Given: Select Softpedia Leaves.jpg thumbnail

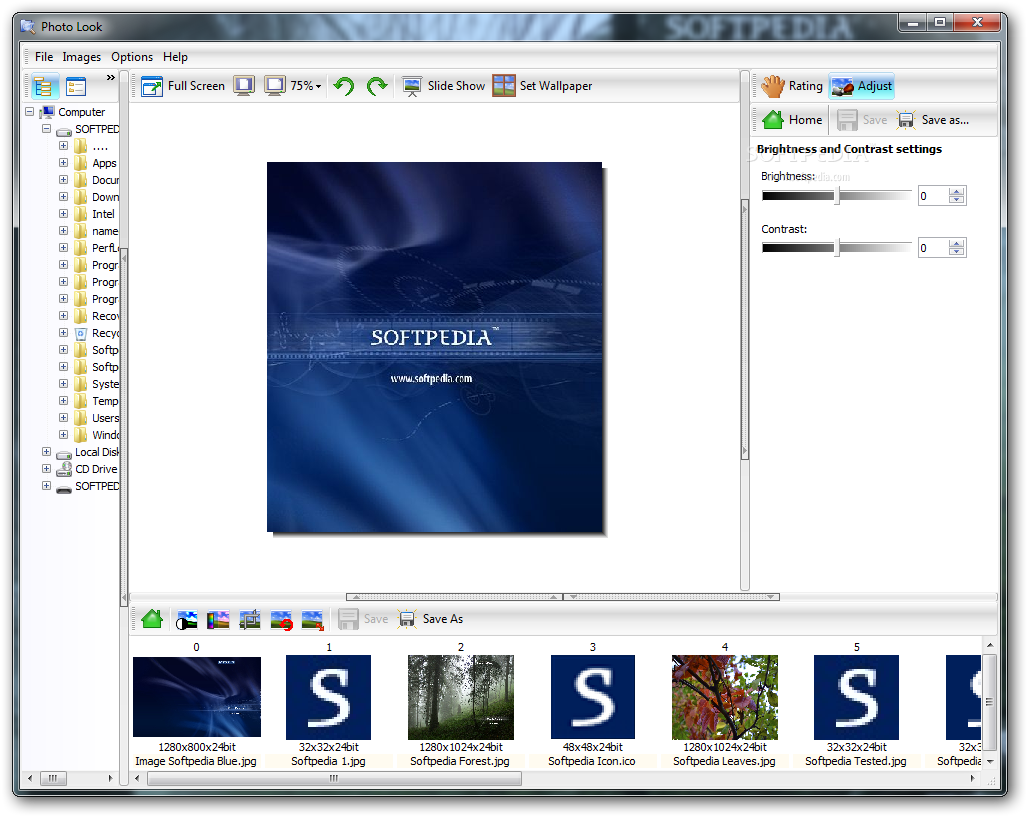Looking at the screenshot, I should [x=725, y=697].
